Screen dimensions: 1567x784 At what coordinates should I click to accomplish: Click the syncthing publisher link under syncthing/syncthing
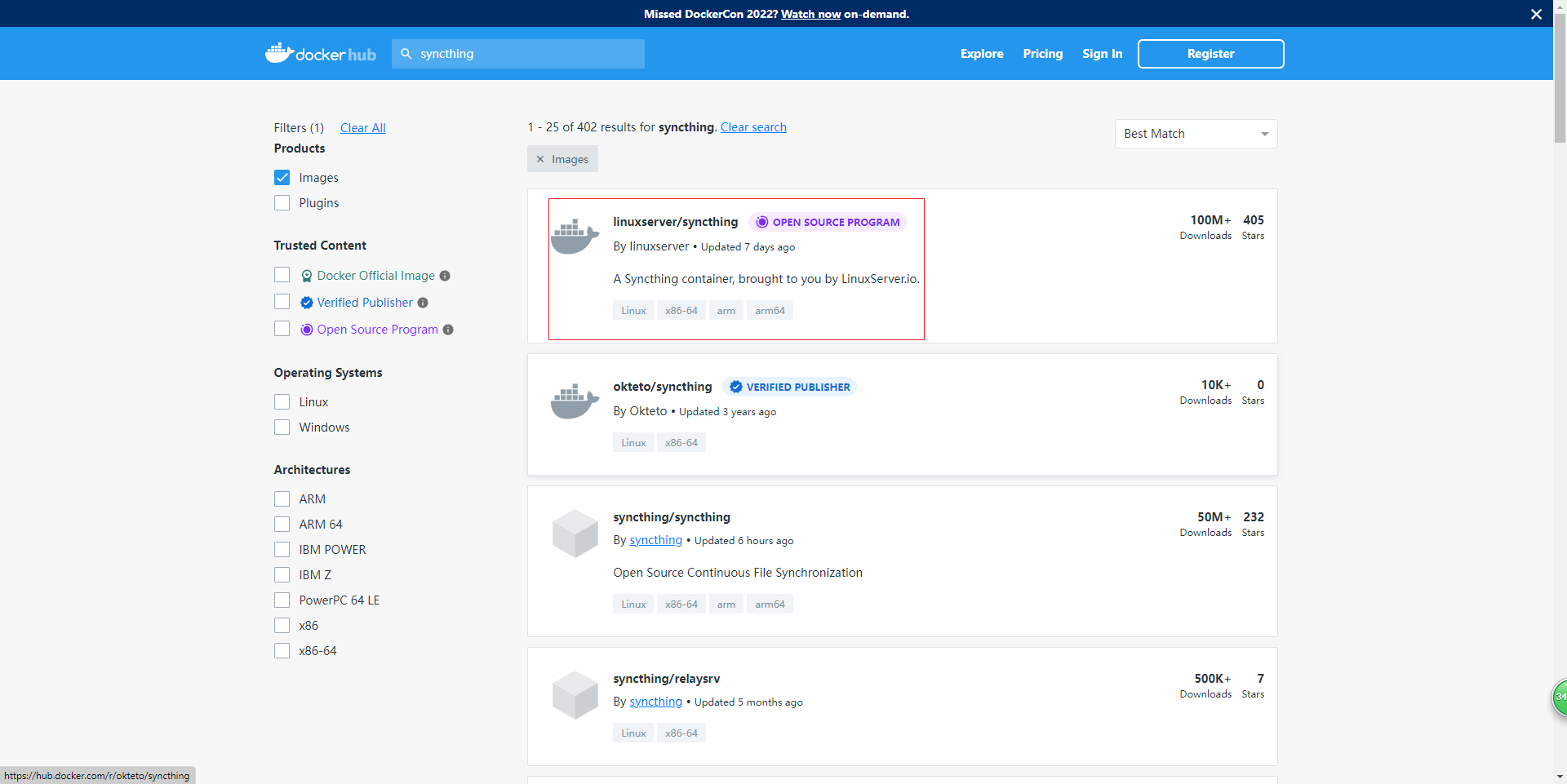(x=656, y=540)
